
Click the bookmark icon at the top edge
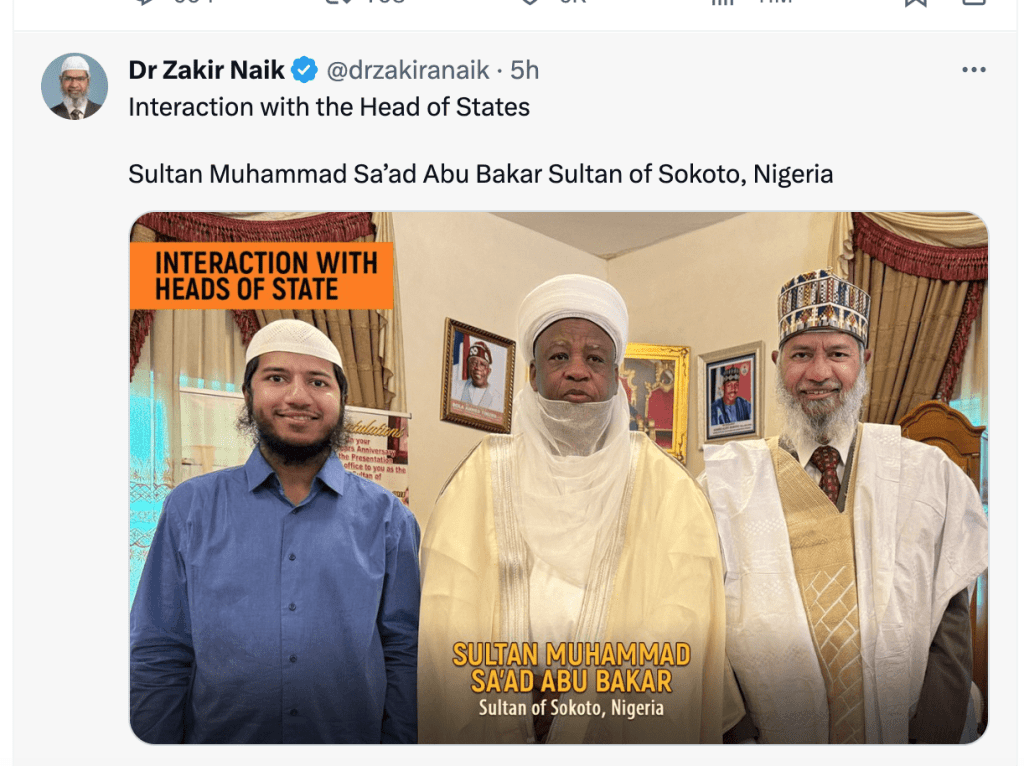(915, 3)
